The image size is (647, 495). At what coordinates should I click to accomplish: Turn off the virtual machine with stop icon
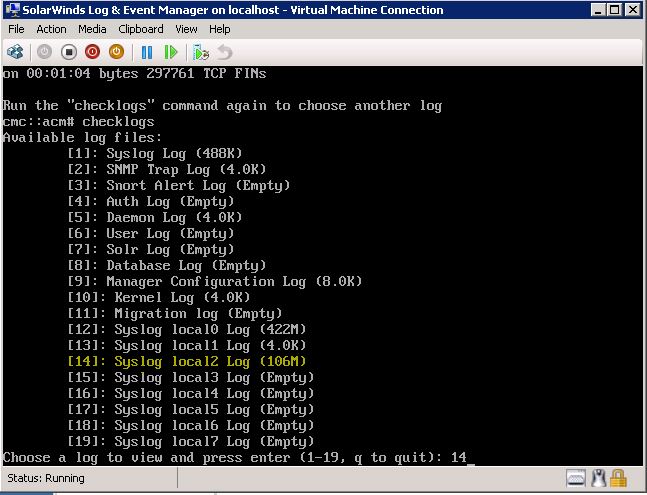68,52
